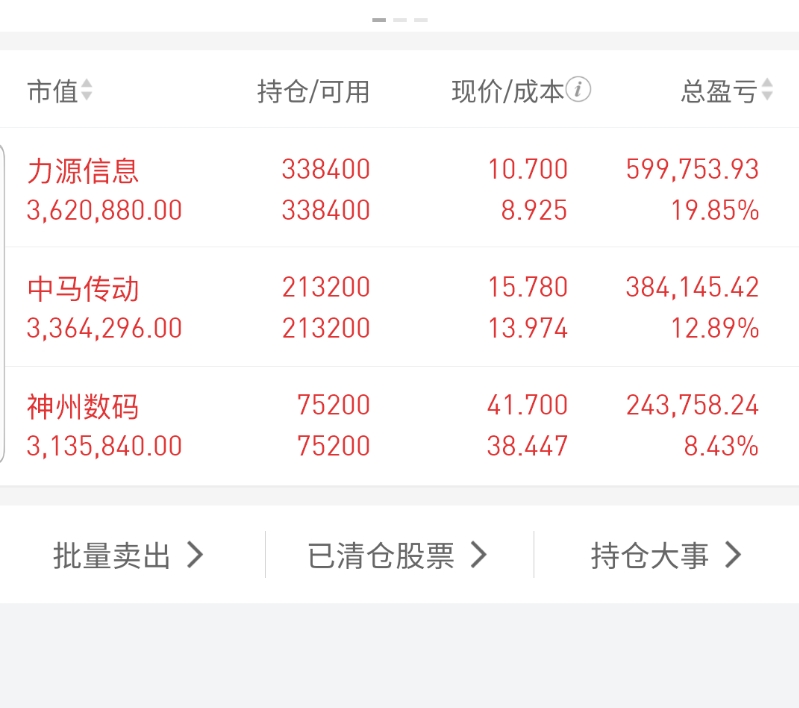The width and height of the screenshot is (799, 708).
Task: Select the 力源信息 stock row
Action: 83,171
